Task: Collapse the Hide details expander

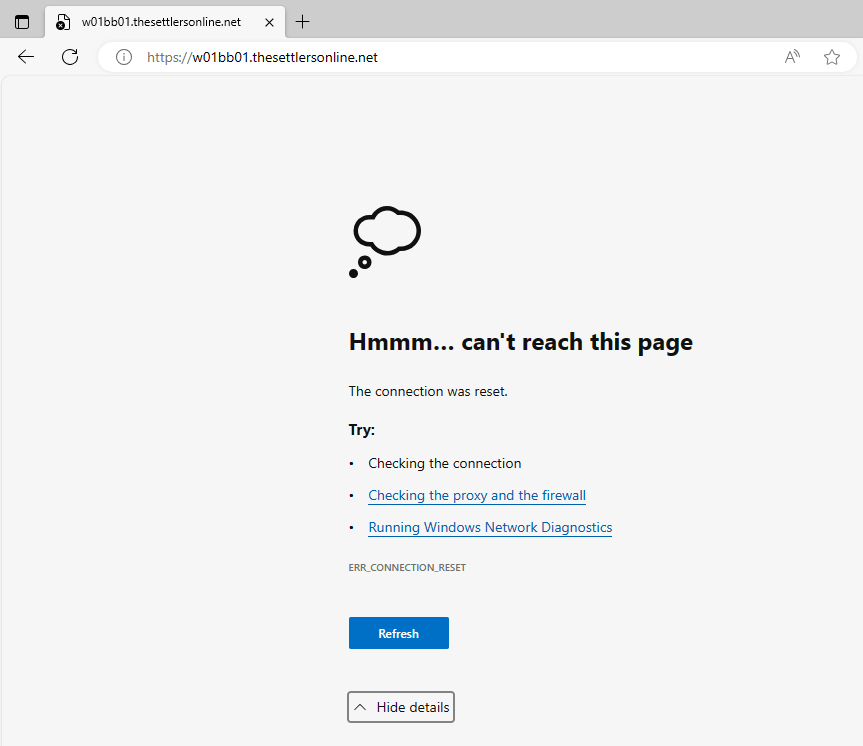Action: 401,707
